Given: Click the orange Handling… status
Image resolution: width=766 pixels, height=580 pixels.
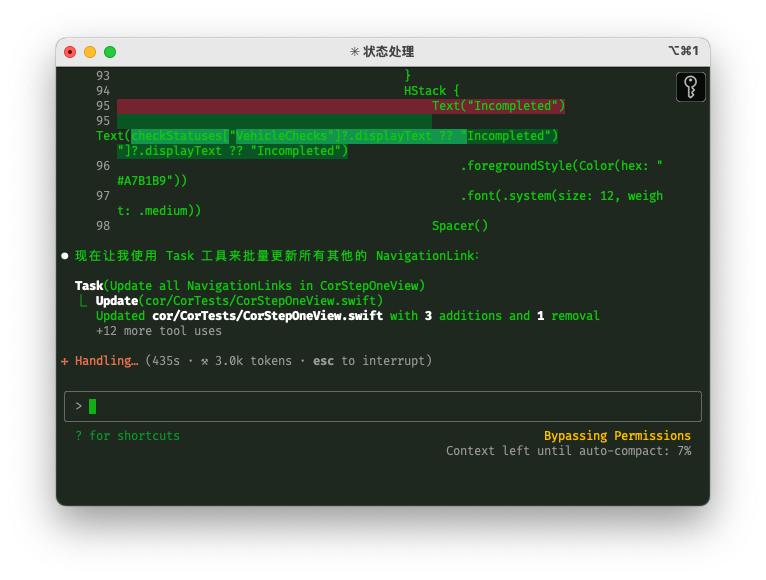Looking at the screenshot, I should 106,361.
